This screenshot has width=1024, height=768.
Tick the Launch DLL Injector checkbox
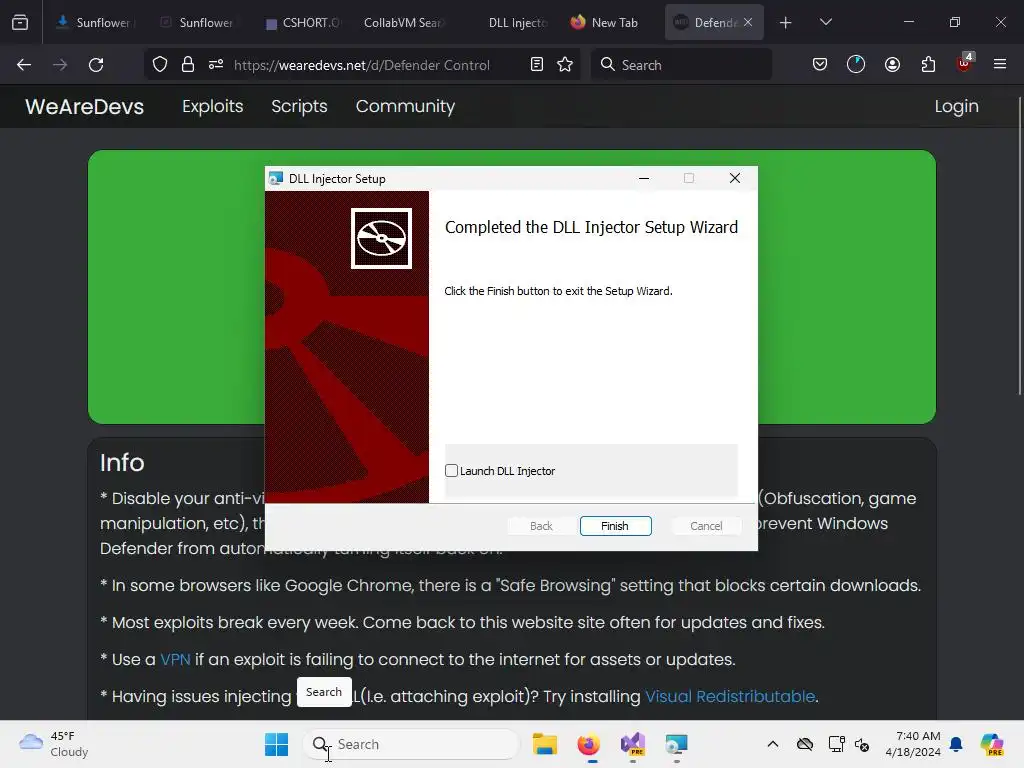[x=451, y=470]
